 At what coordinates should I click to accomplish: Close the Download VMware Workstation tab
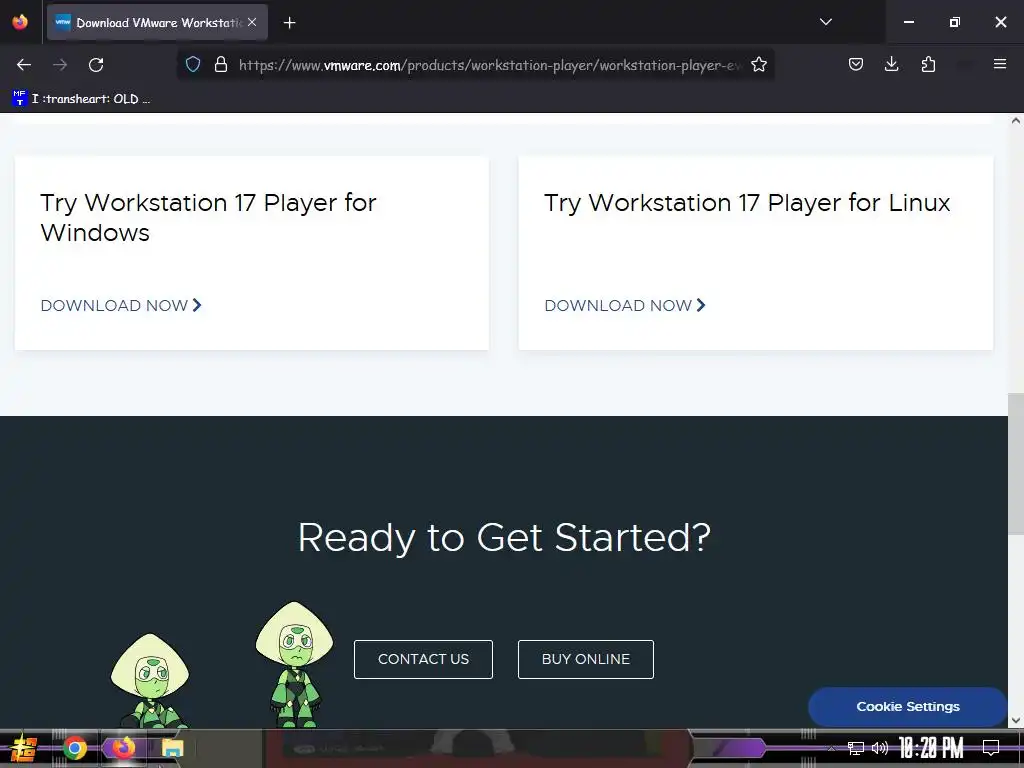click(252, 22)
